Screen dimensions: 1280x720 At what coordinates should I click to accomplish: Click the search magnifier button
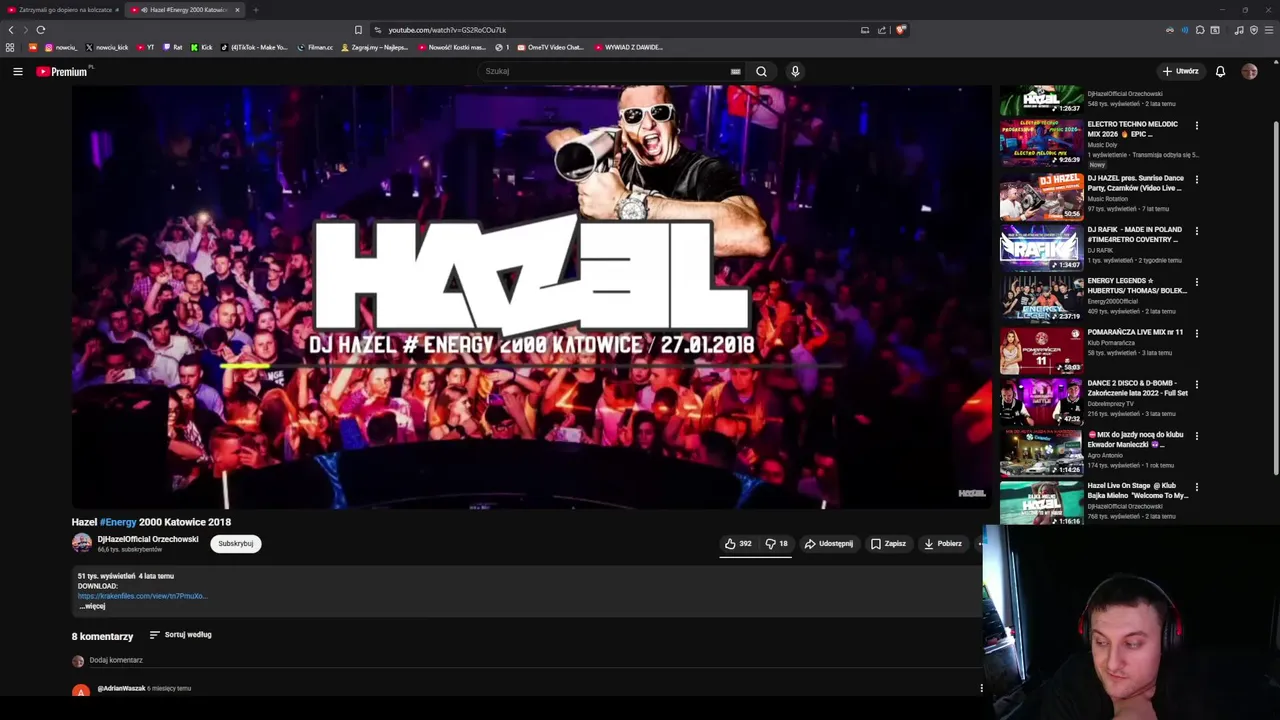point(761,71)
